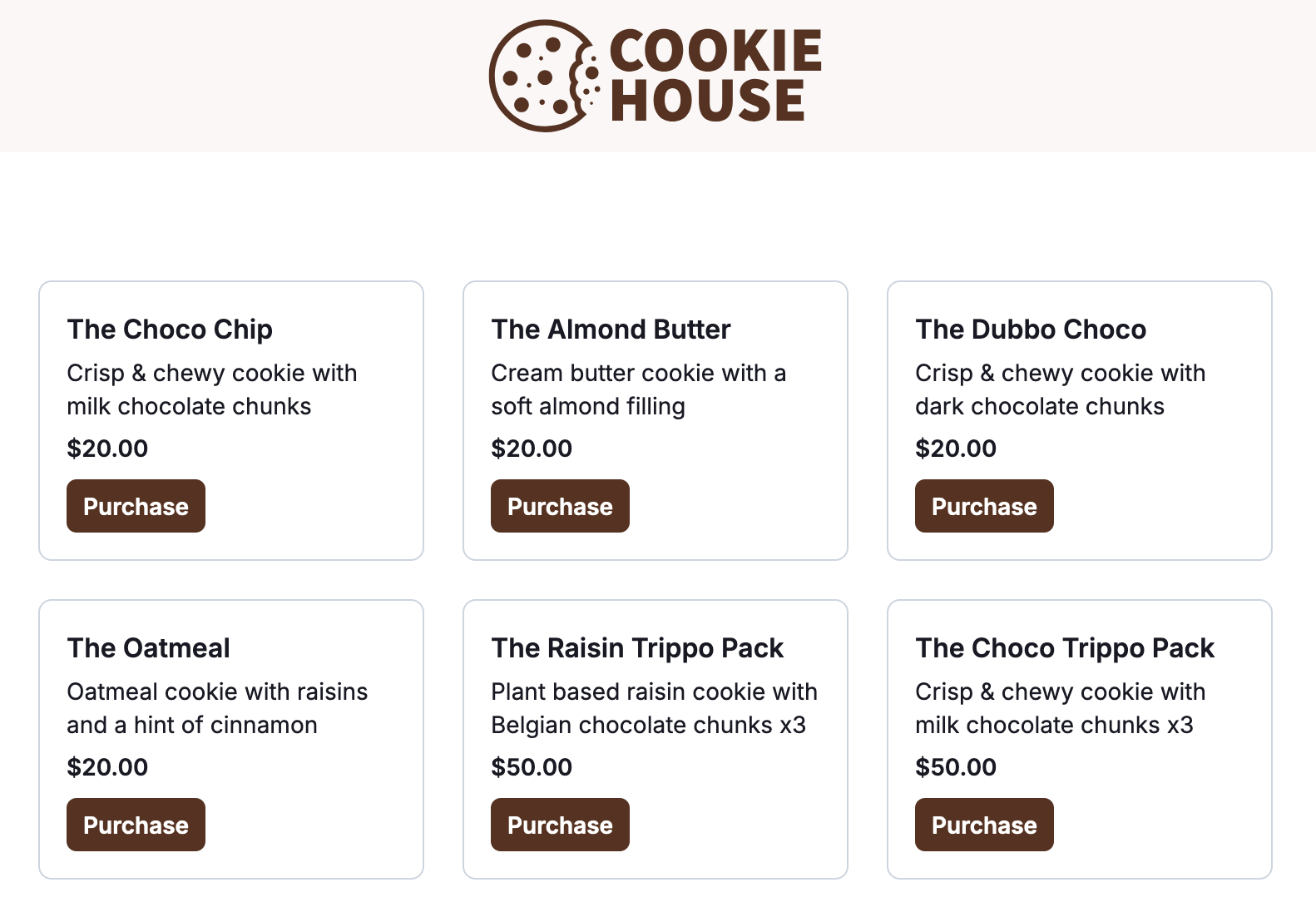Click The Dubbo Choco title

[x=1031, y=330]
